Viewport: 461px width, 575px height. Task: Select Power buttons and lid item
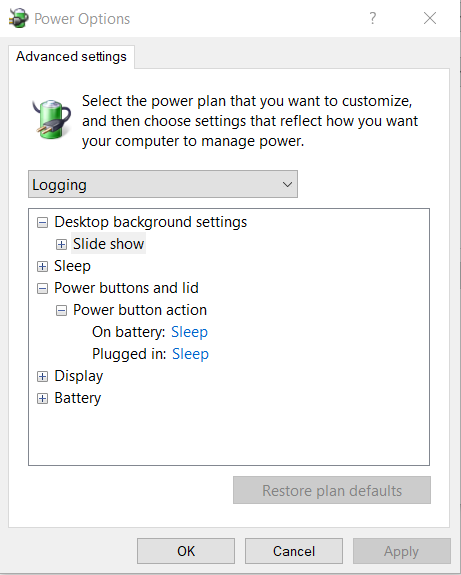(x=127, y=288)
